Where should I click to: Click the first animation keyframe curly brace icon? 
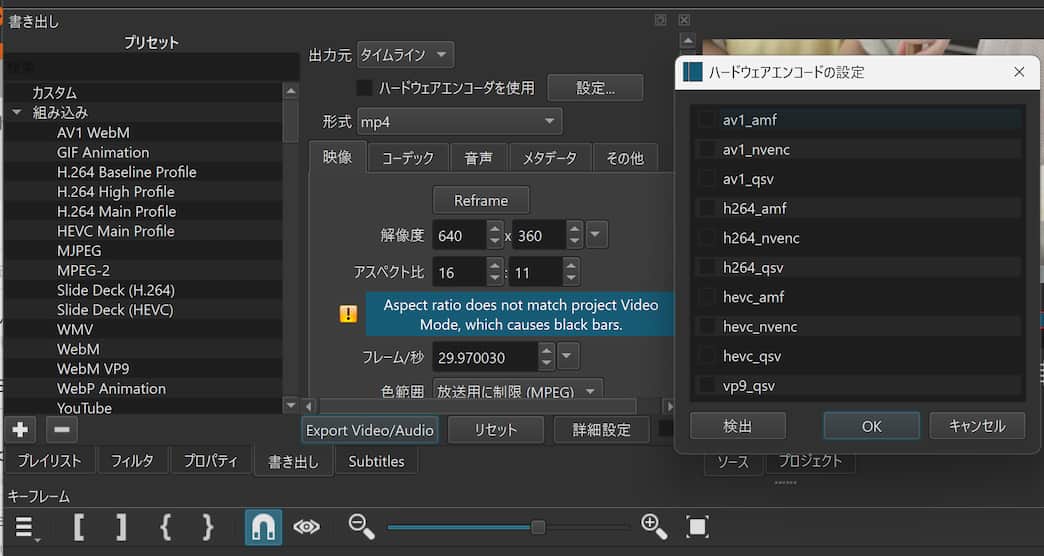click(x=166, y=527)
